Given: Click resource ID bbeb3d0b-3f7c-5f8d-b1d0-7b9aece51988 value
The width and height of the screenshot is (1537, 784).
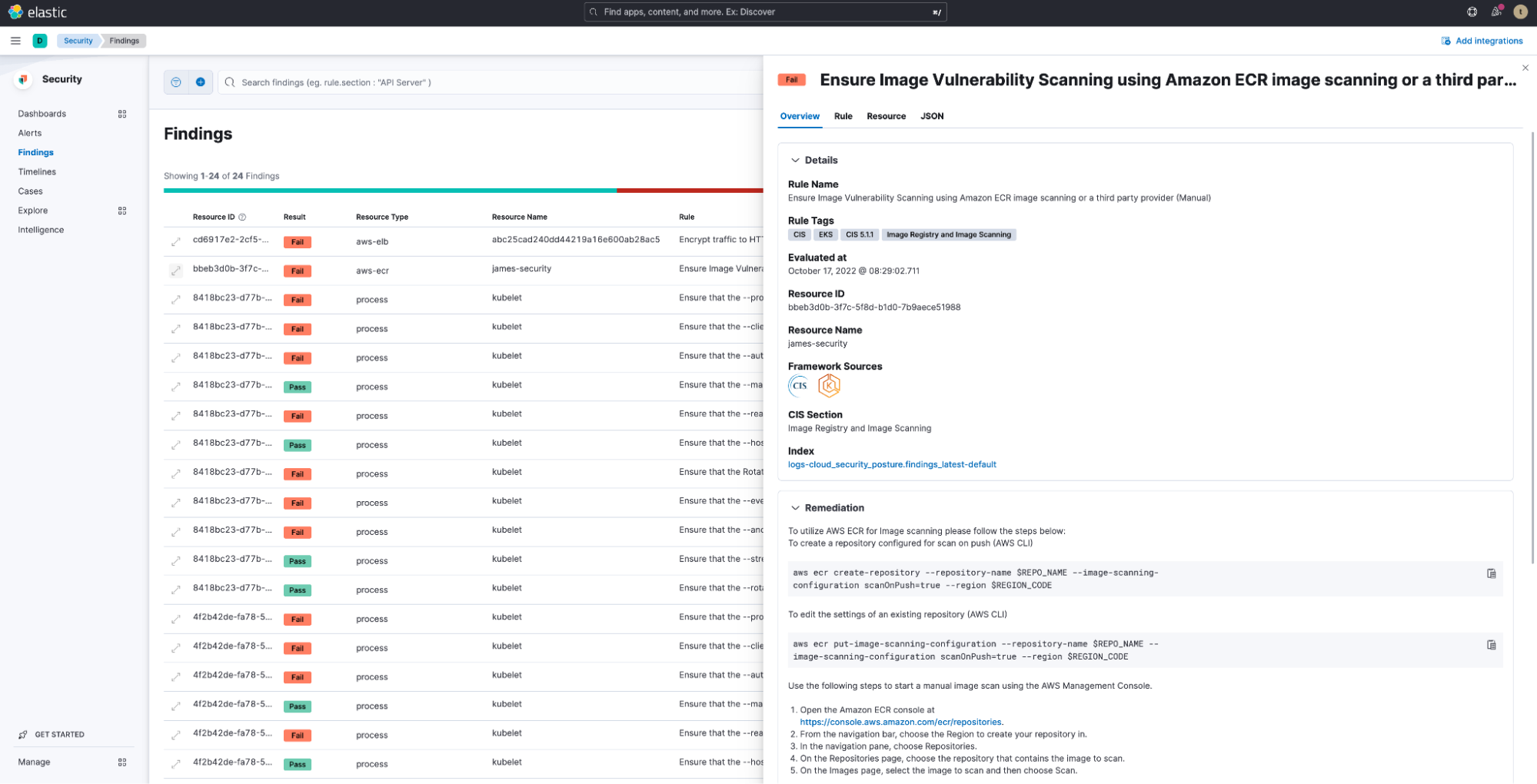Looking at the screenshot, I should 874,307.
